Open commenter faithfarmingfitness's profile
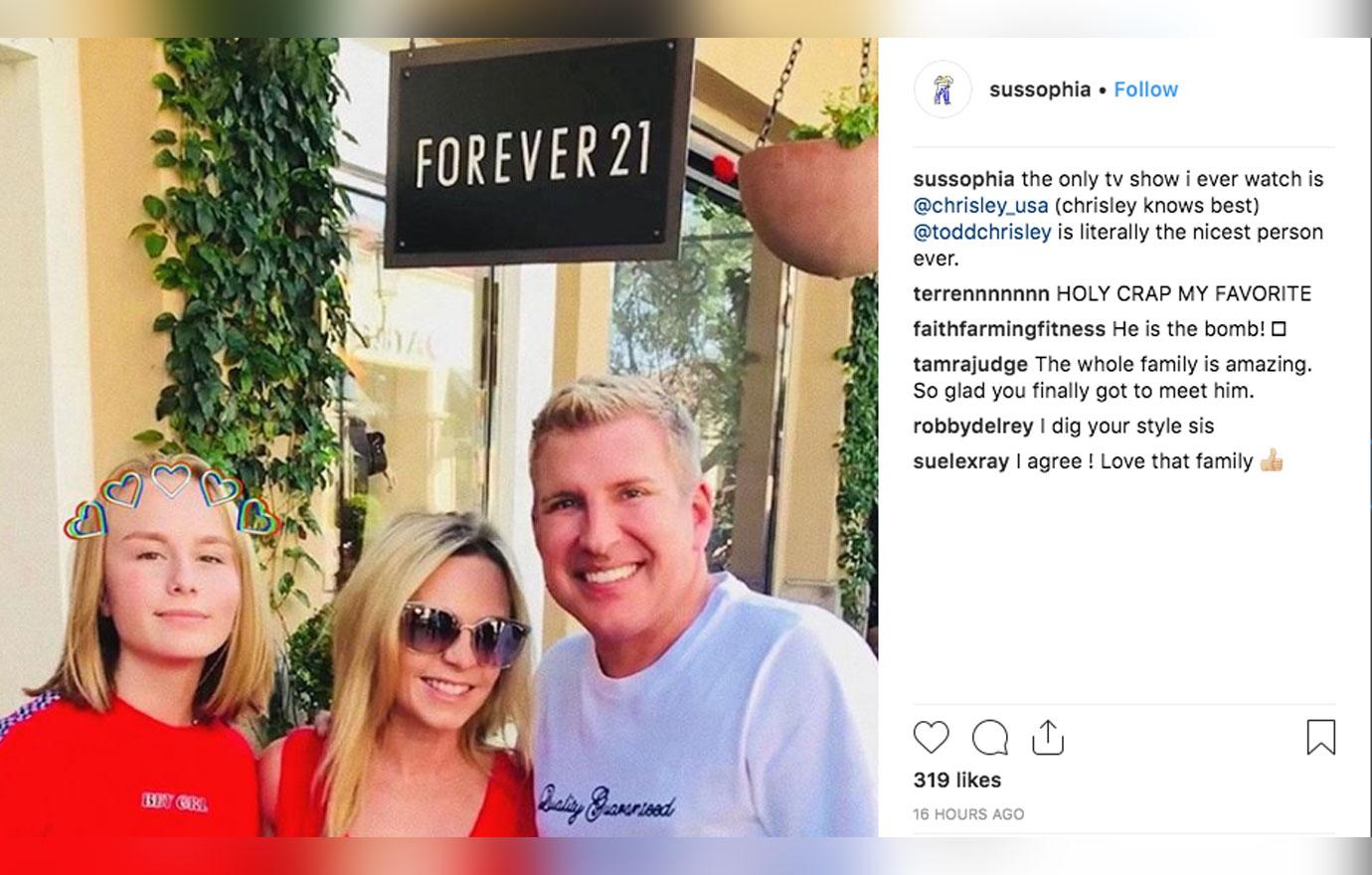The height and width of the screenshot is (875, 1372). [1009, 328]
